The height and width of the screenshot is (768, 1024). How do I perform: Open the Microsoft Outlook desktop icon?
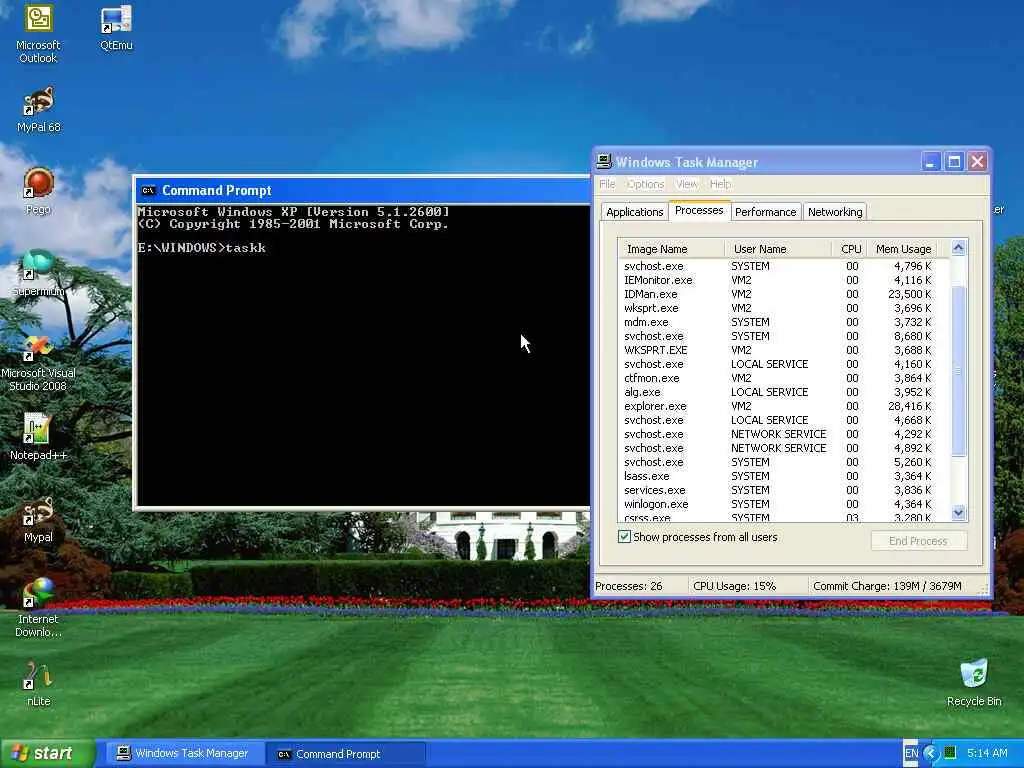(x=38, y=34)
